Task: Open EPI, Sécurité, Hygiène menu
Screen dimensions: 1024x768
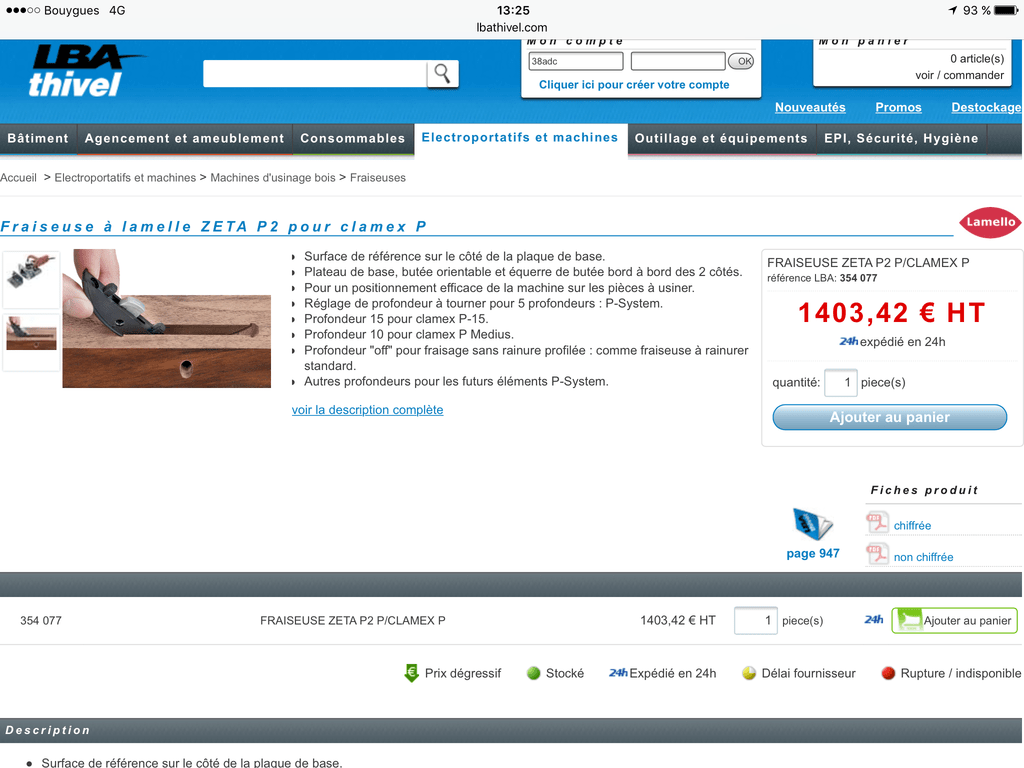Action: point(901,138)
